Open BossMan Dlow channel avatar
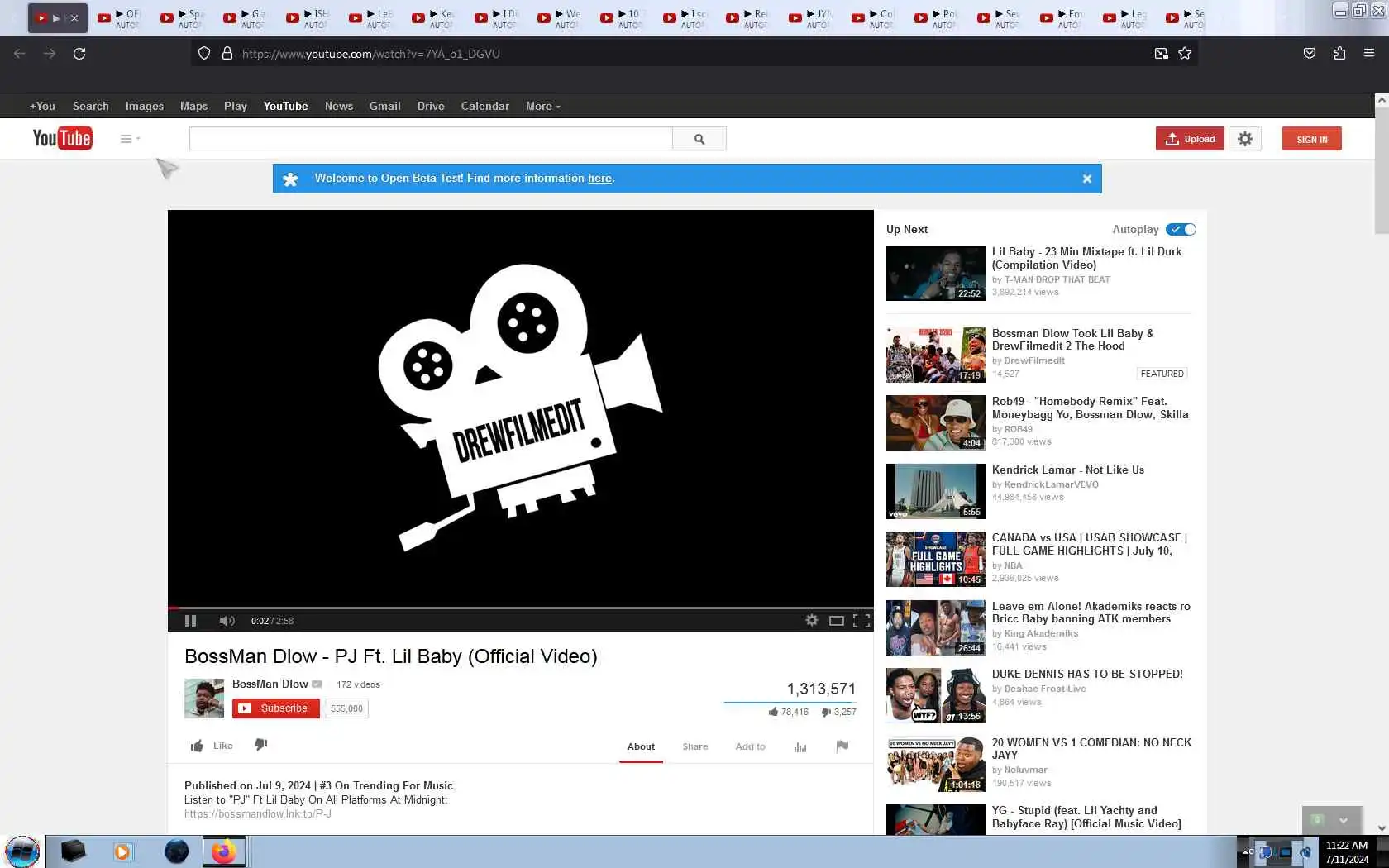 tap(204, 699)
